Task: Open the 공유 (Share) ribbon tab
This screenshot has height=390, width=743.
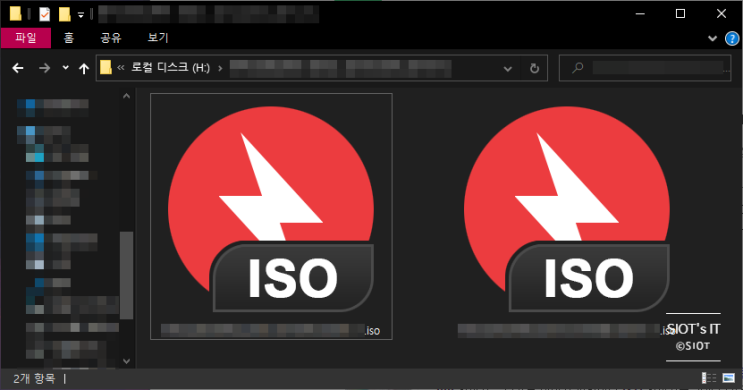Action: coord(110,38)
